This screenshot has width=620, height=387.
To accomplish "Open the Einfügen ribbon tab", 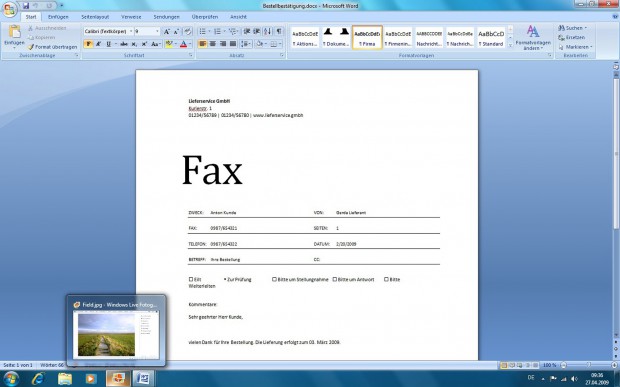I will [x=58, y=17].
